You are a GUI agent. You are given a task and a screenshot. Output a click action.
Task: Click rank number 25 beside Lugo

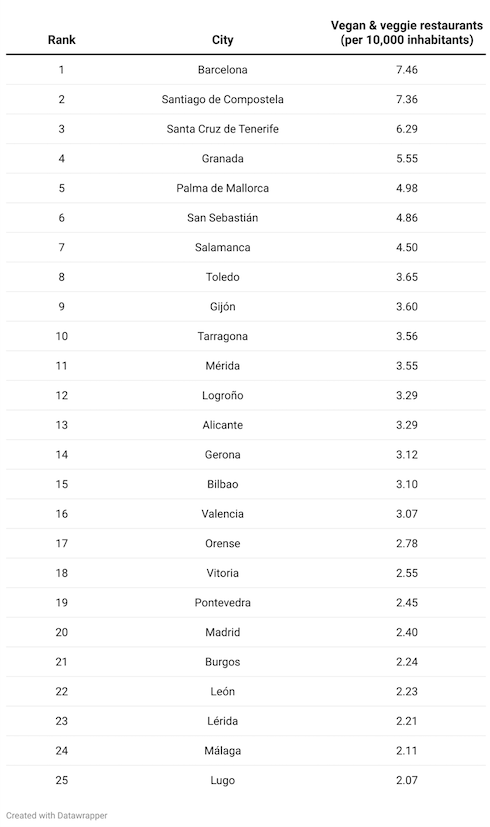click(x=61, y=780)
